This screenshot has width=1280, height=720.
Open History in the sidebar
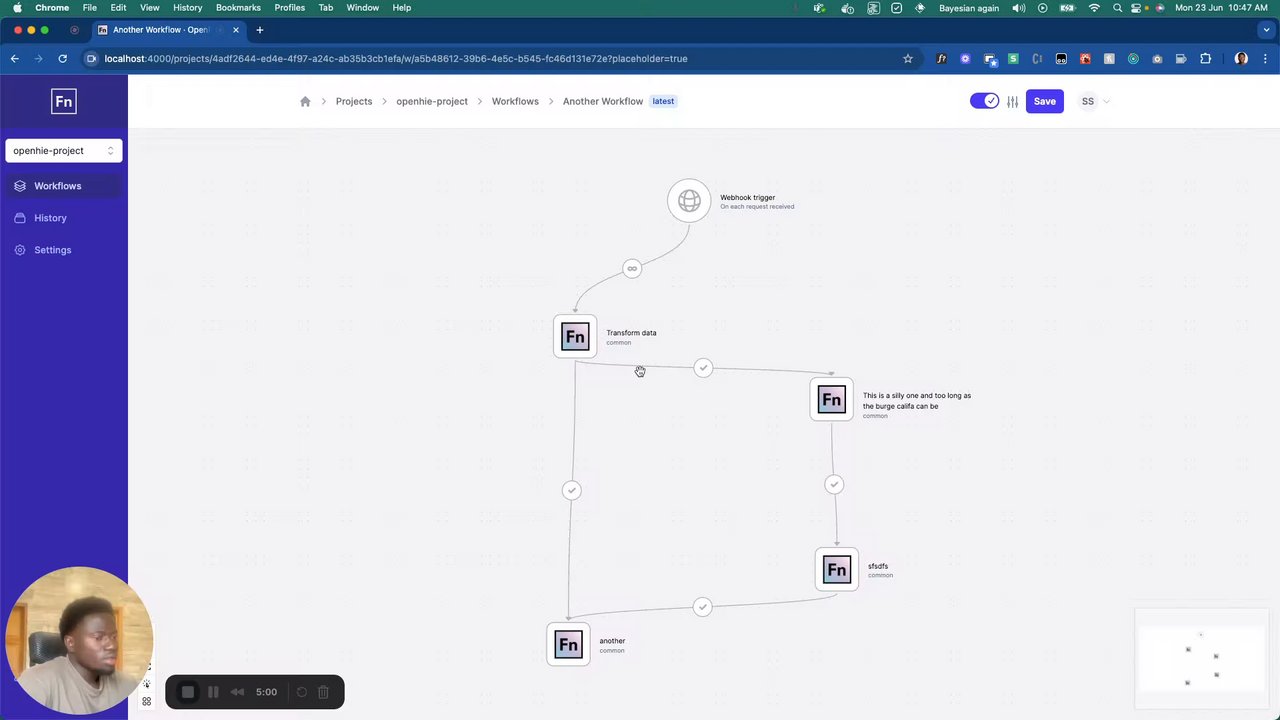tap(50, 218)
